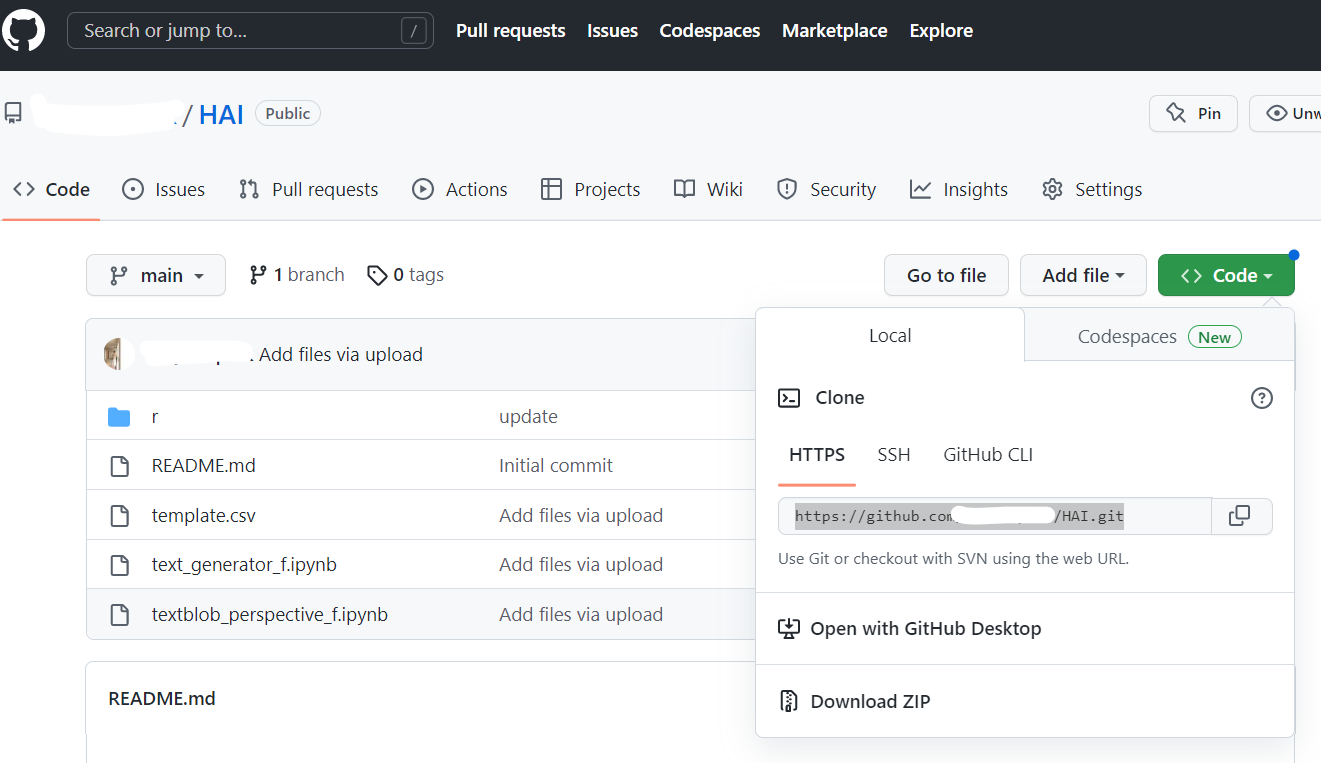This screenshot has height=763, width=1321.
Task: Click the file icon beside README.md
Action: point(119,466)
